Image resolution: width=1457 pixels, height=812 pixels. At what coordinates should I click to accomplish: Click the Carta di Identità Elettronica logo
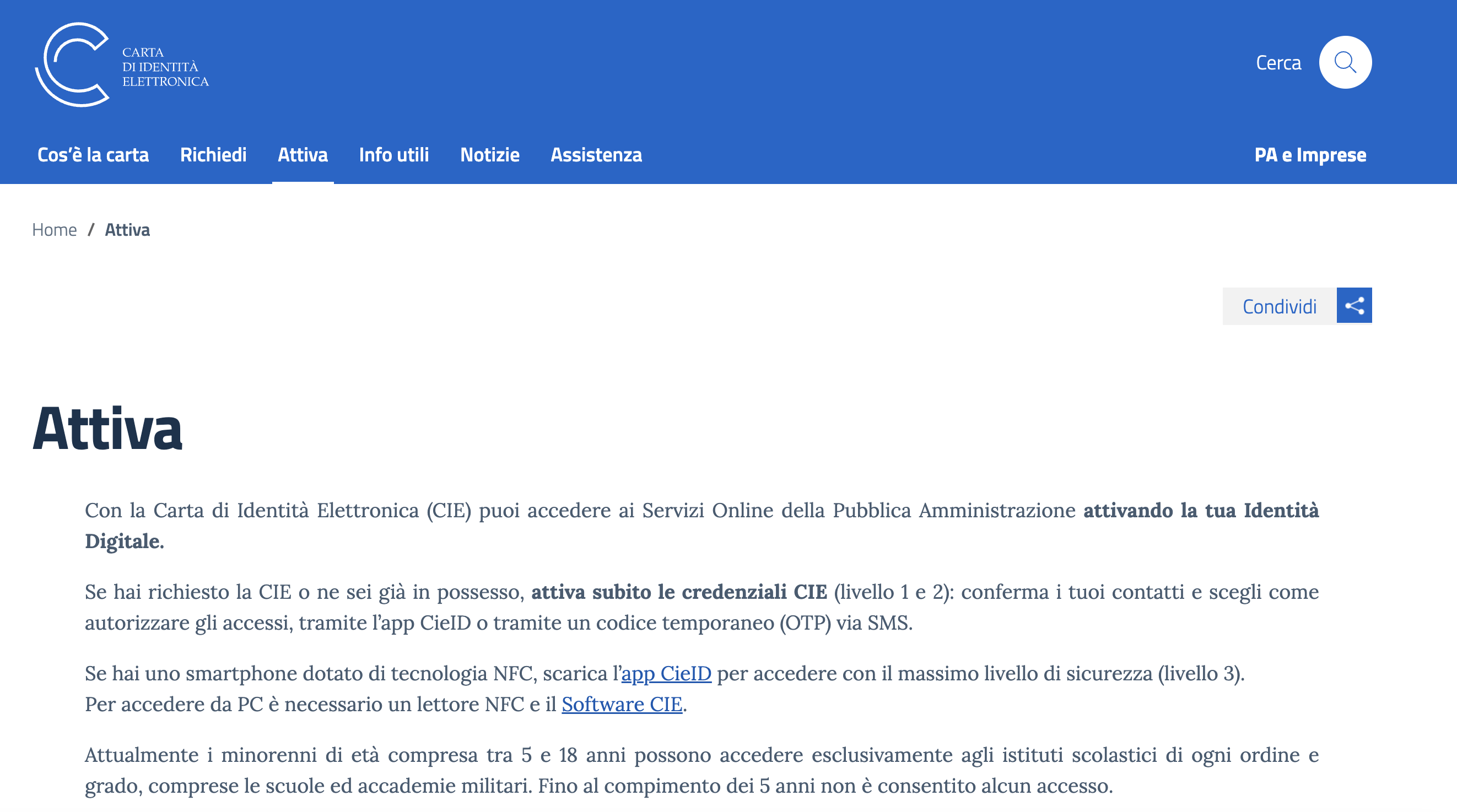point(121,62)
